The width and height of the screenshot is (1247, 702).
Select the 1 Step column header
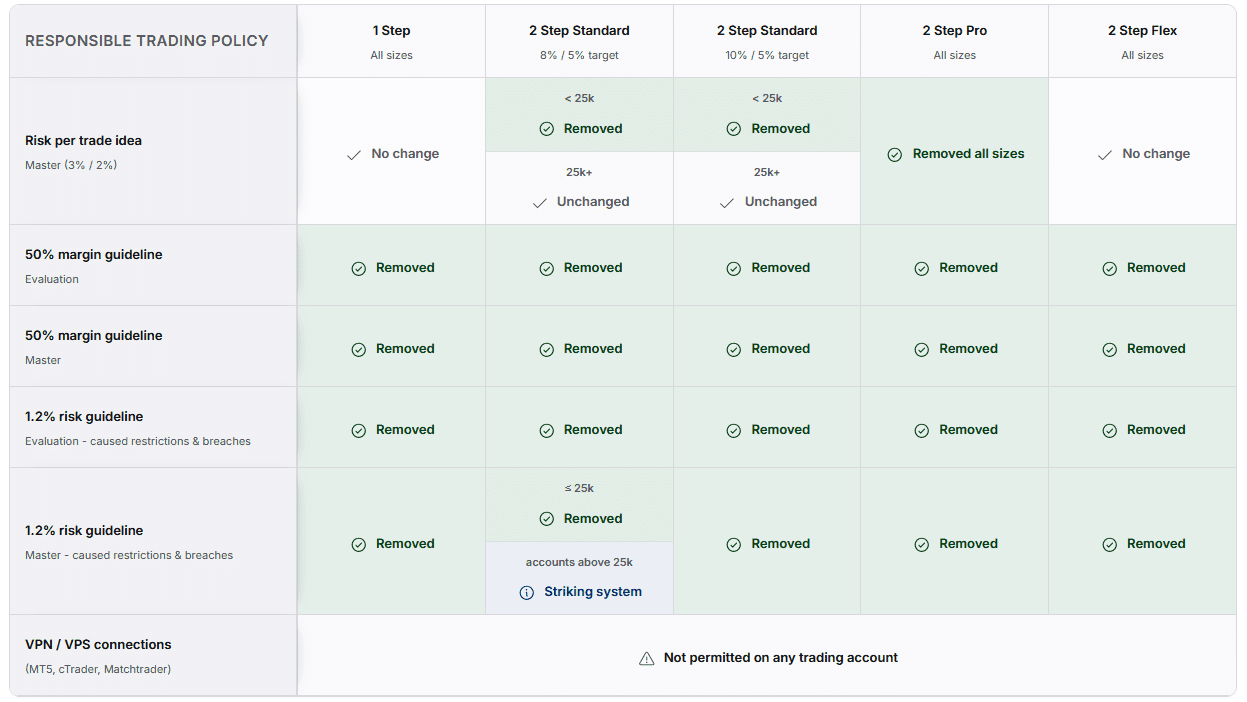(x=391, y=41)
